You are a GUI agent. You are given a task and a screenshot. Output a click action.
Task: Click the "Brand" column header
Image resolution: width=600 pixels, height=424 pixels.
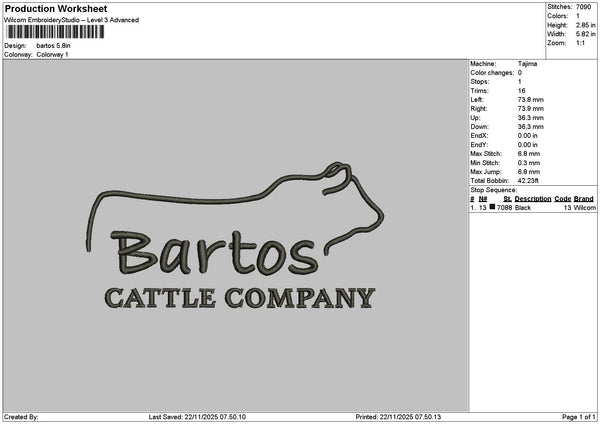[x=584, y=199]
